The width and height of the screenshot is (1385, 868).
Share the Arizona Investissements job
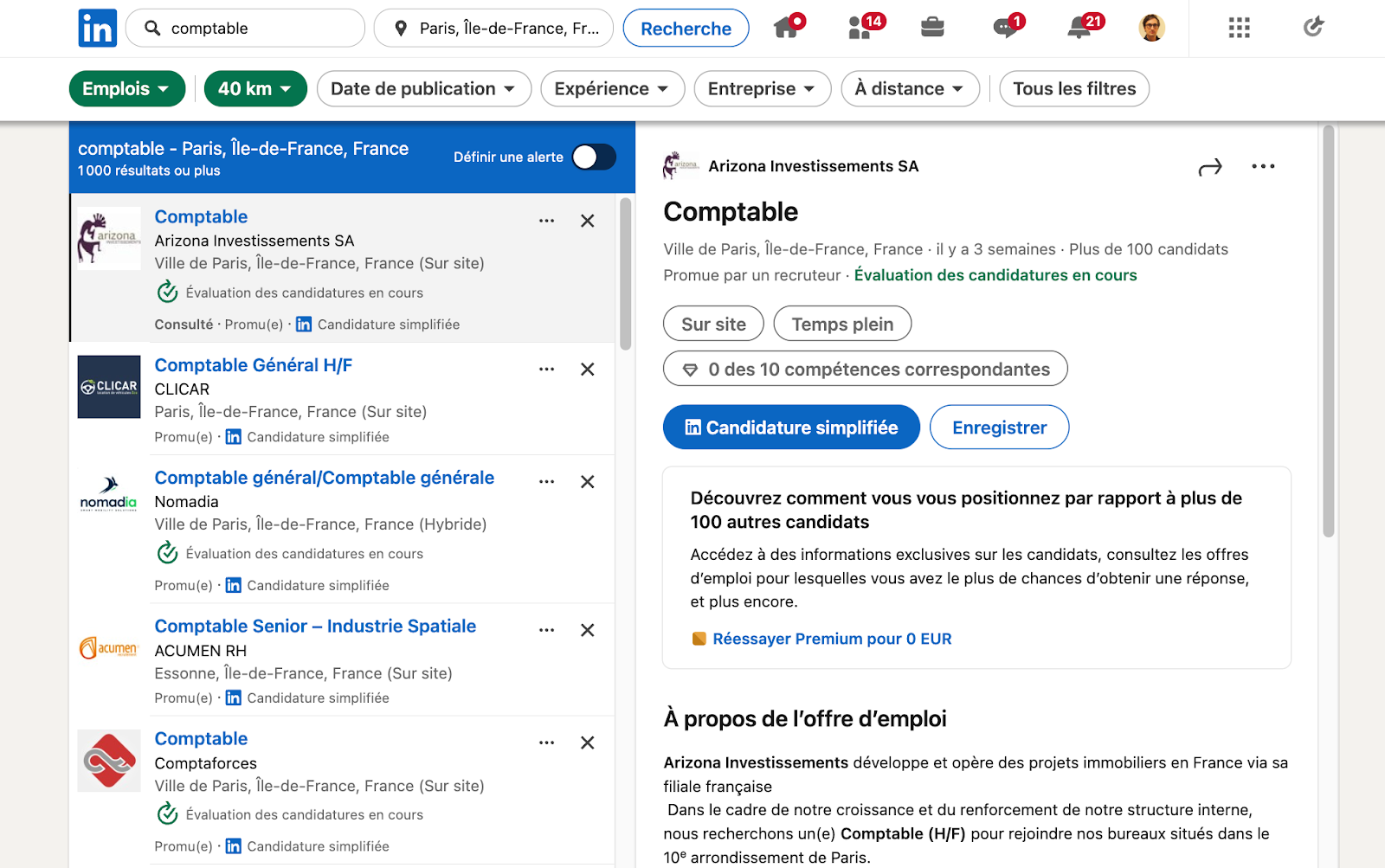coord(1210,167)
